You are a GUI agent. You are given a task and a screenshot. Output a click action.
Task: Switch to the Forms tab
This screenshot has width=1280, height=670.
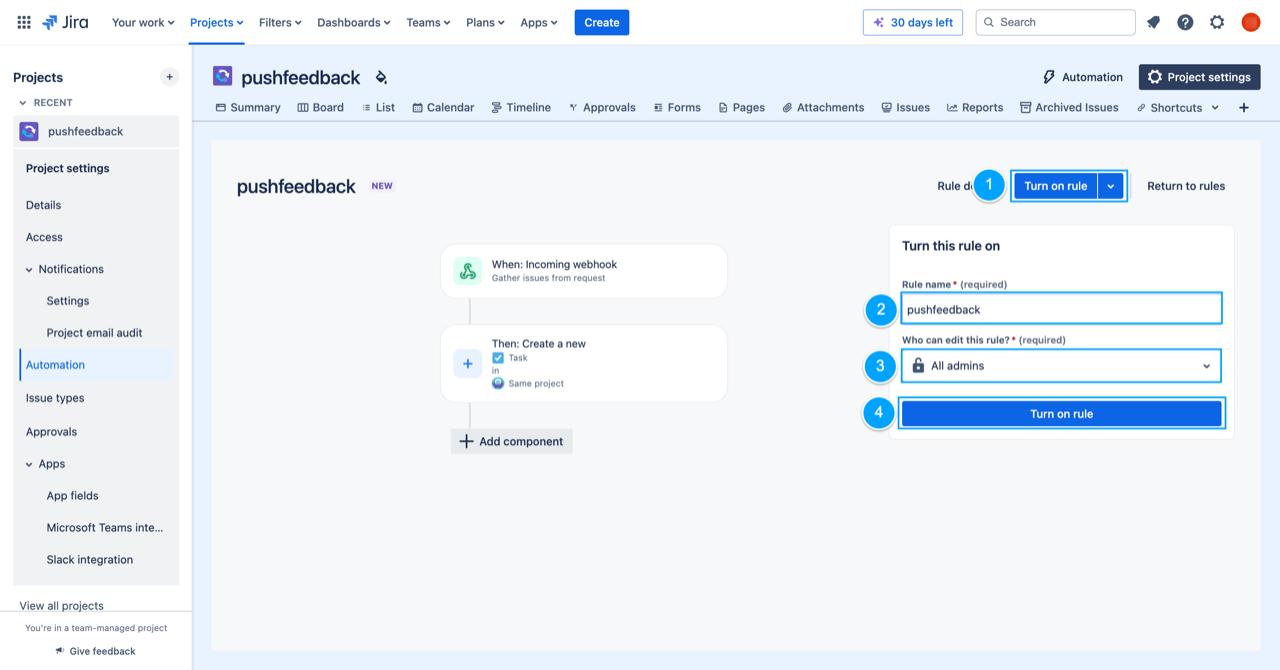[677, 107]
